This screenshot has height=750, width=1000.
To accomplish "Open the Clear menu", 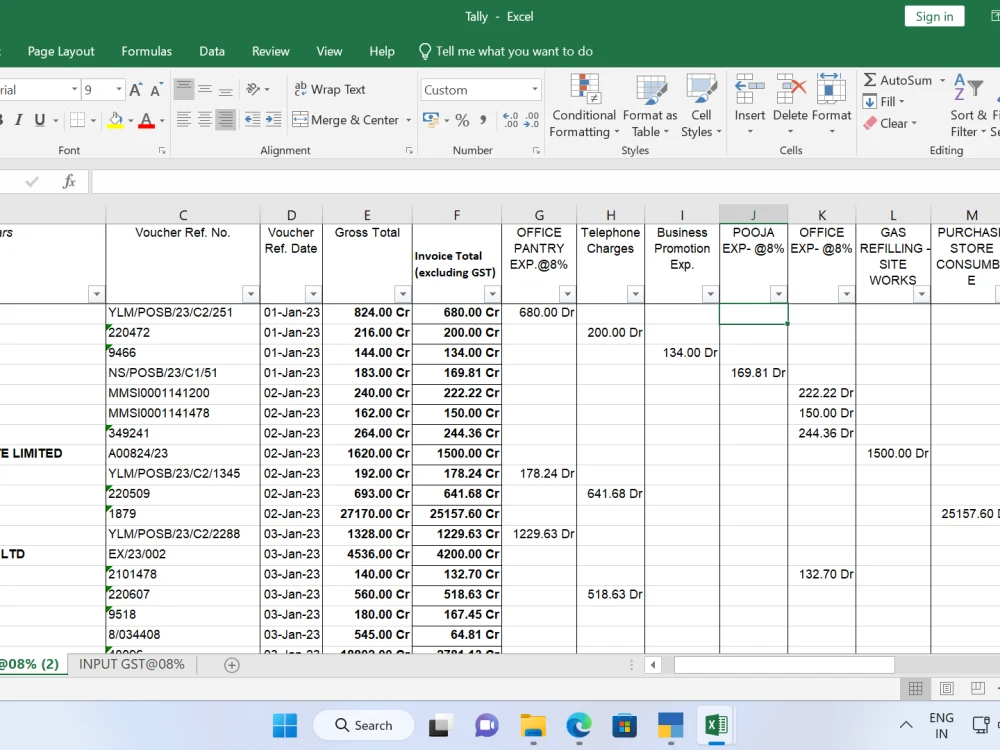I will click(x=890, y=123).
